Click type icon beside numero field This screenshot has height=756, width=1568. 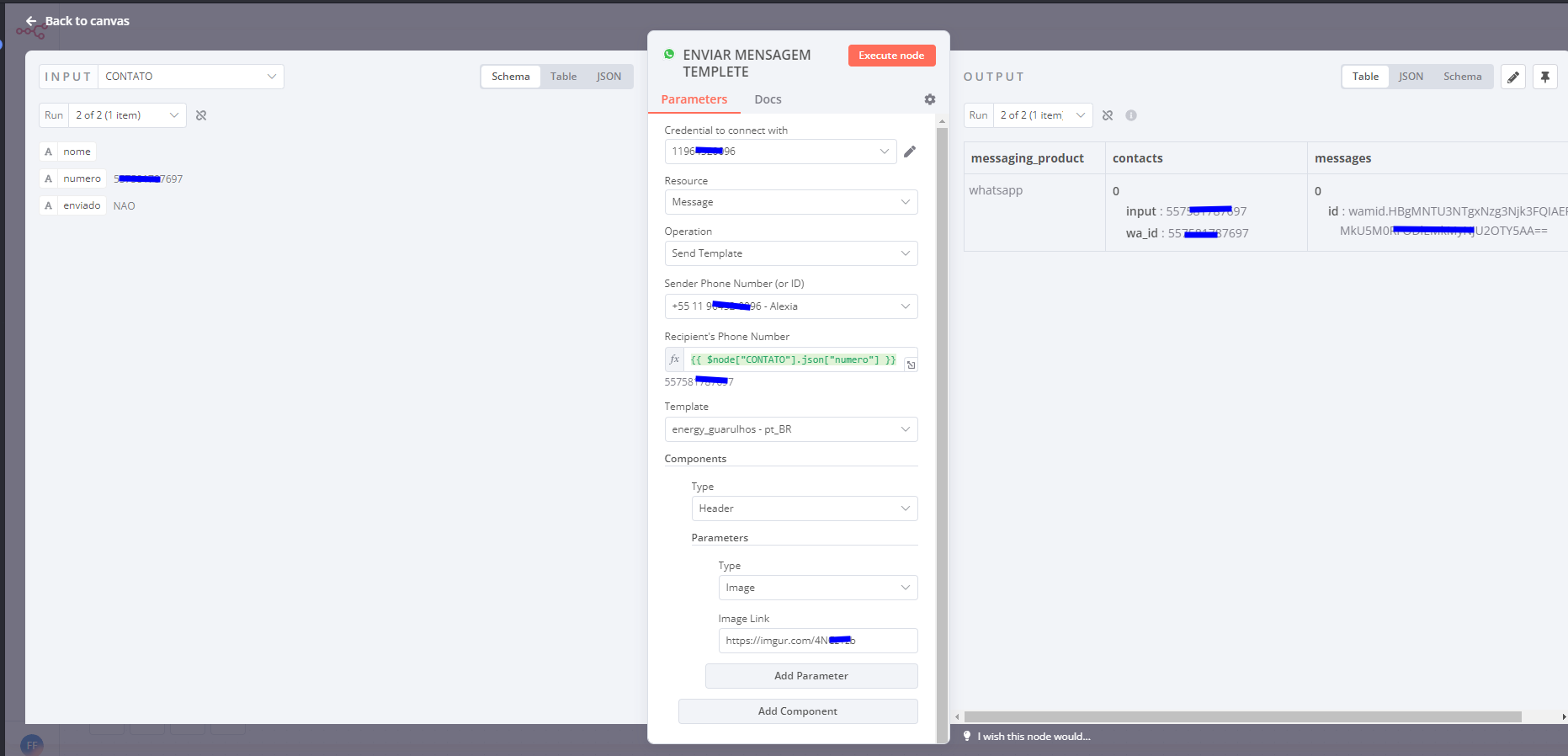pyautogui.click(x=48, y=178)
